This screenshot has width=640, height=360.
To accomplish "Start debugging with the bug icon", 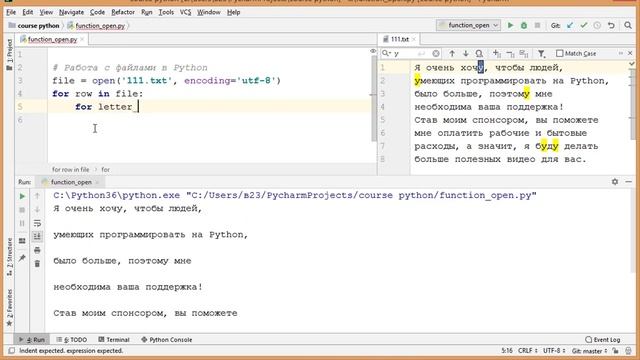I will coord(524,25).
